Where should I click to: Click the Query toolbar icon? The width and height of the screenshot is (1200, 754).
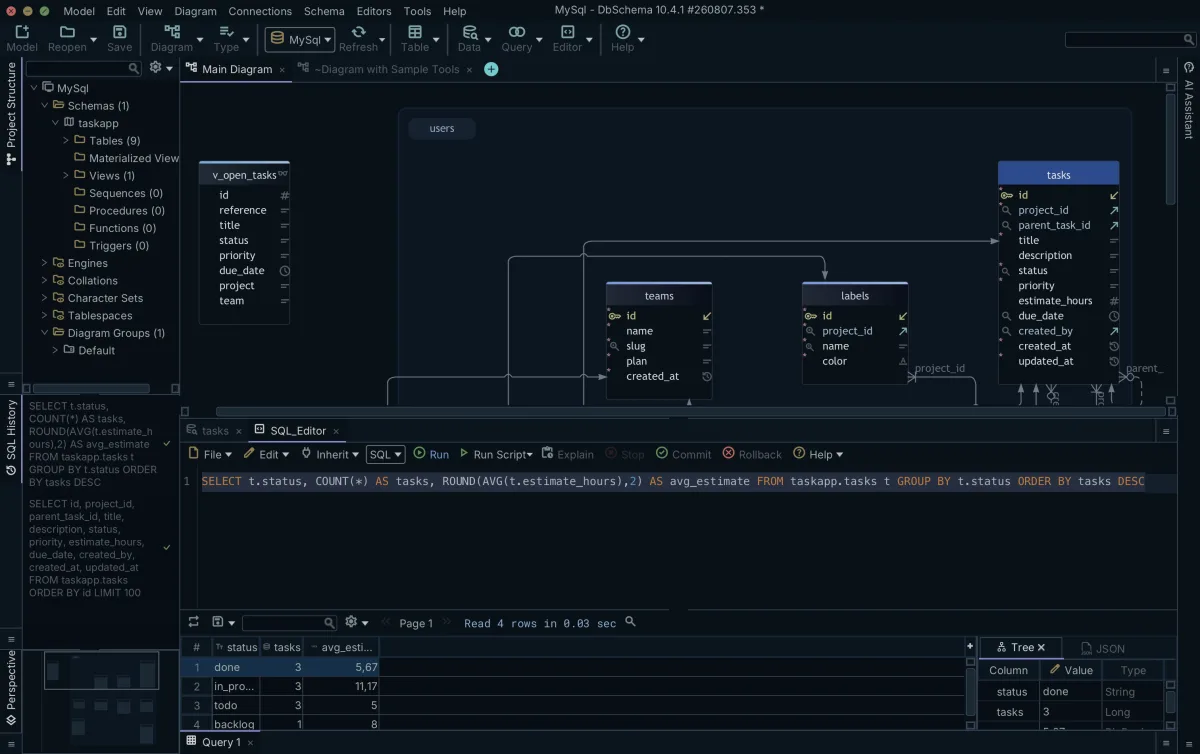(x=517, y=32)
